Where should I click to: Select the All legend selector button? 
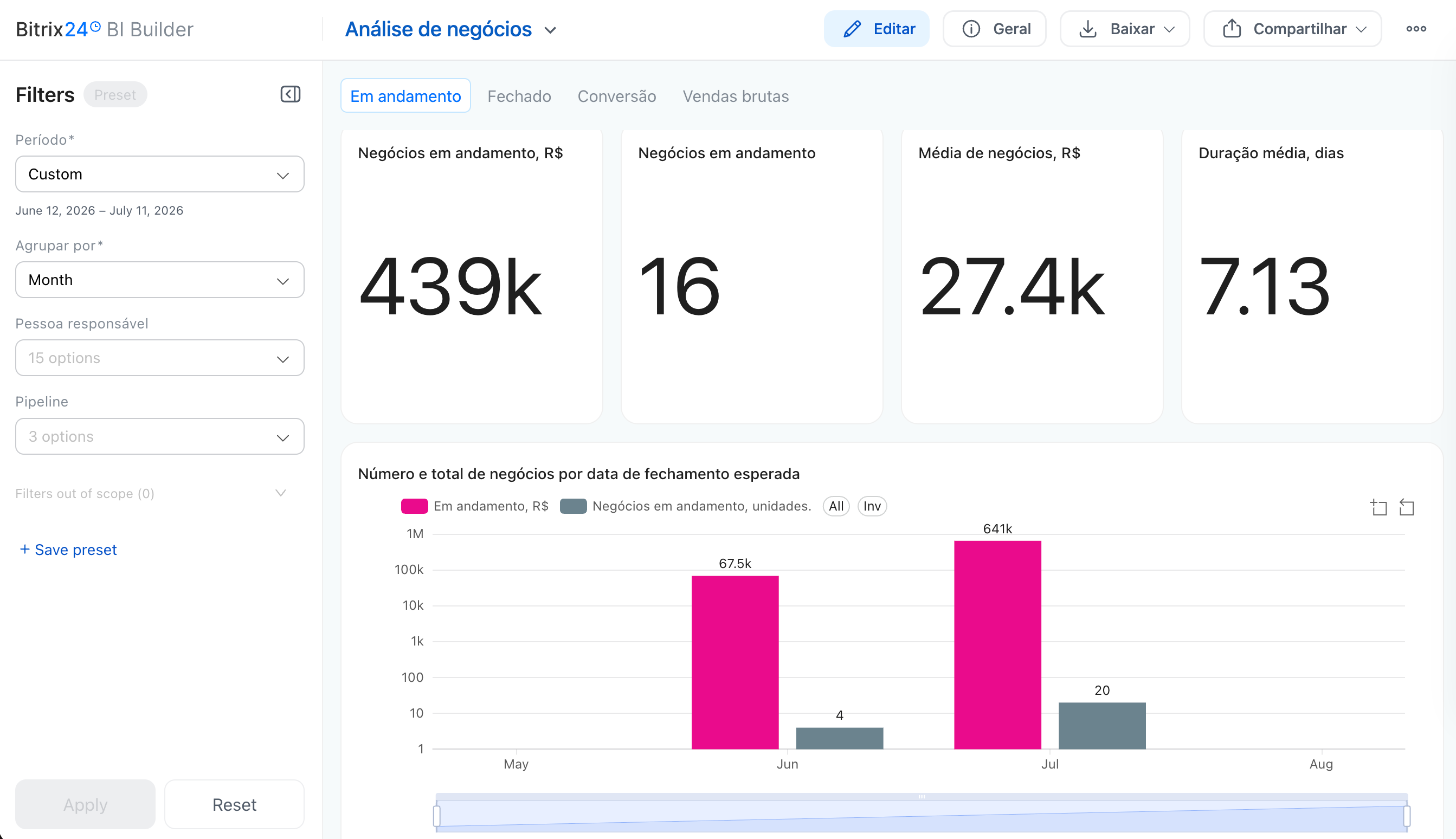[x=836, y=506]
